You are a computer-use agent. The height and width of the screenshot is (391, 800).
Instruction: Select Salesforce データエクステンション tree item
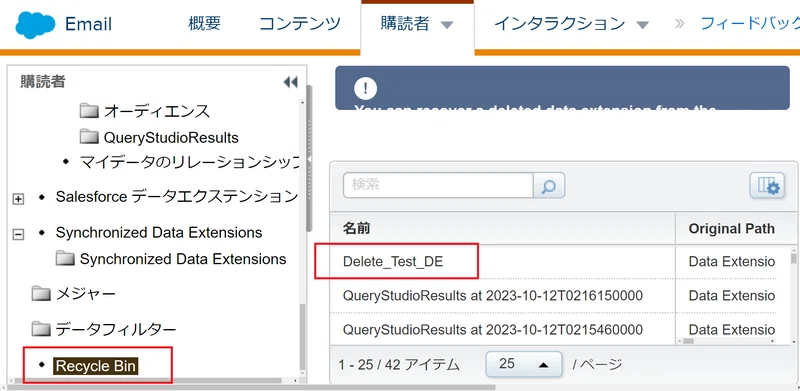[177, 197]
